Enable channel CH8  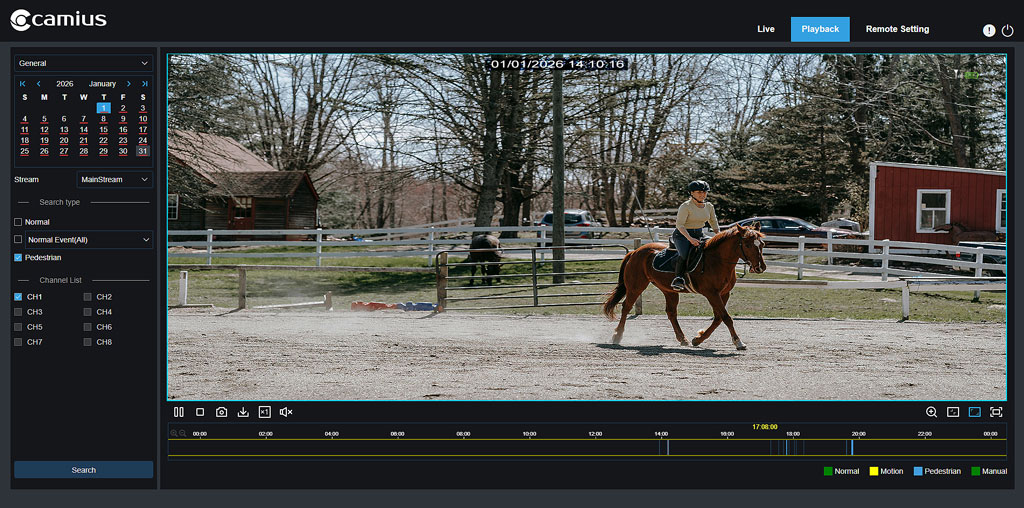click(88, 341)
